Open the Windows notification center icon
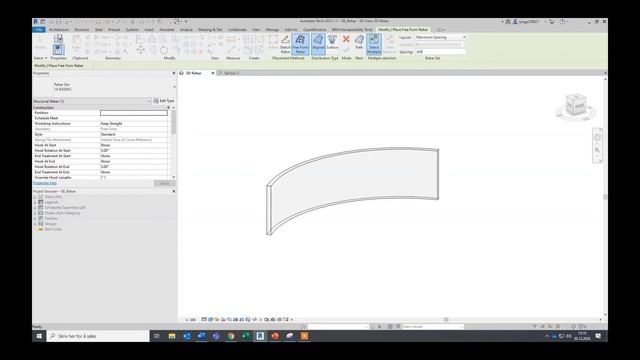Image resolution: width=640 pixels, height=360 pixels. (598, 336)
